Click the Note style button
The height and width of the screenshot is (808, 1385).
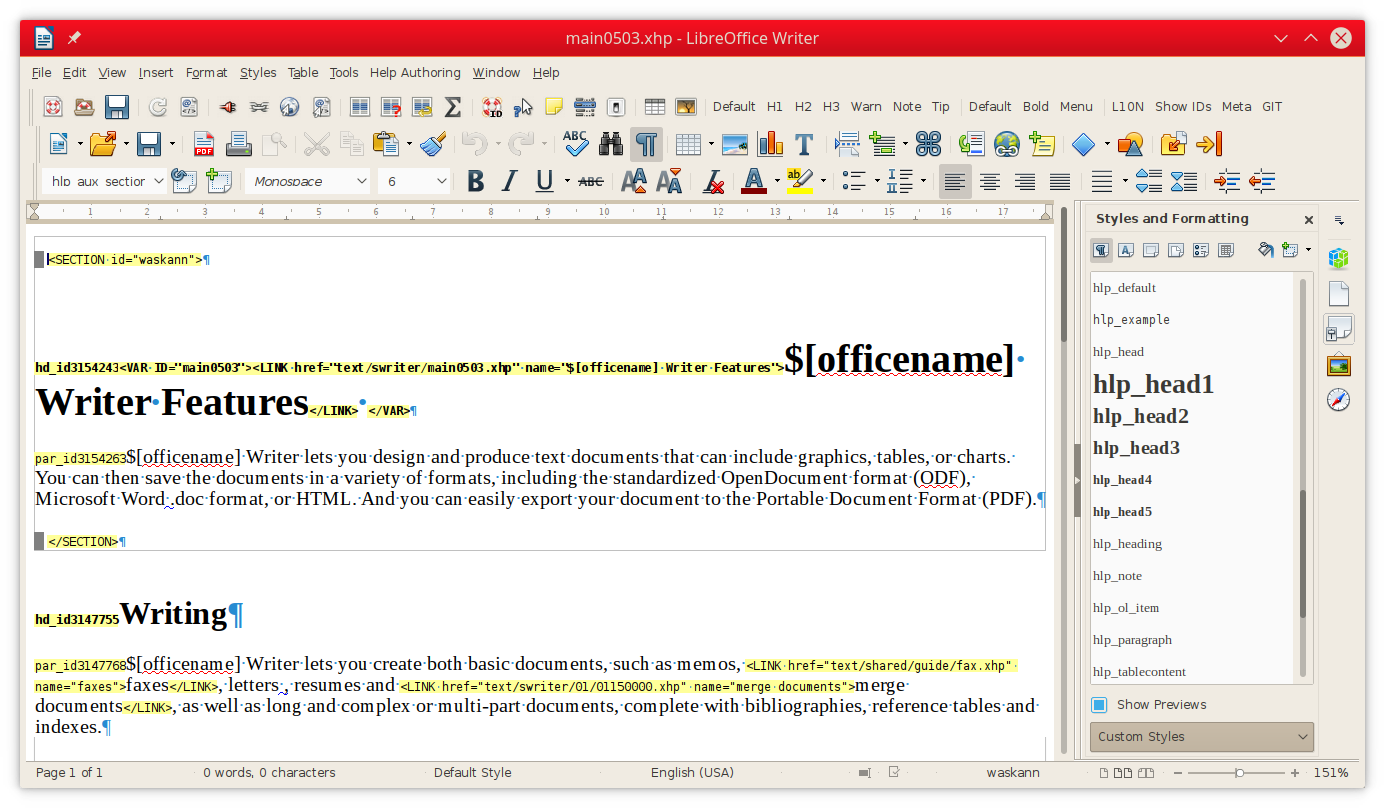(907, 107)
